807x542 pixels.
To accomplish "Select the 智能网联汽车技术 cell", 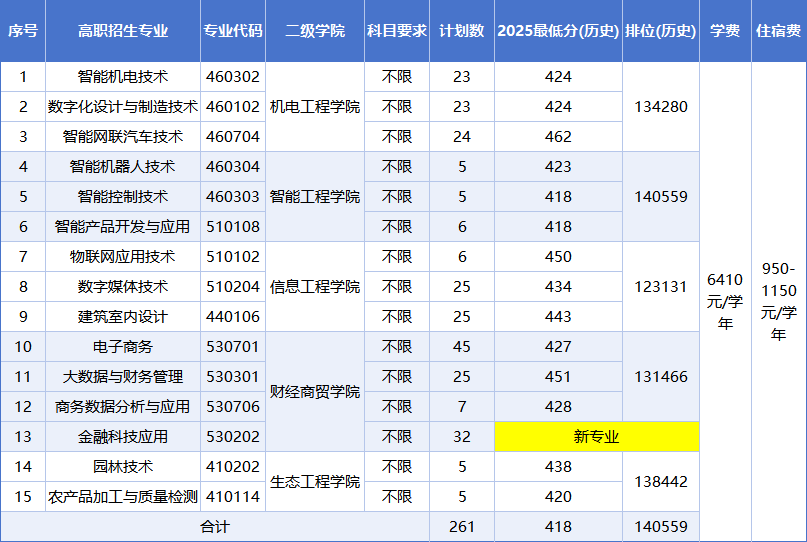I will 123,136.
